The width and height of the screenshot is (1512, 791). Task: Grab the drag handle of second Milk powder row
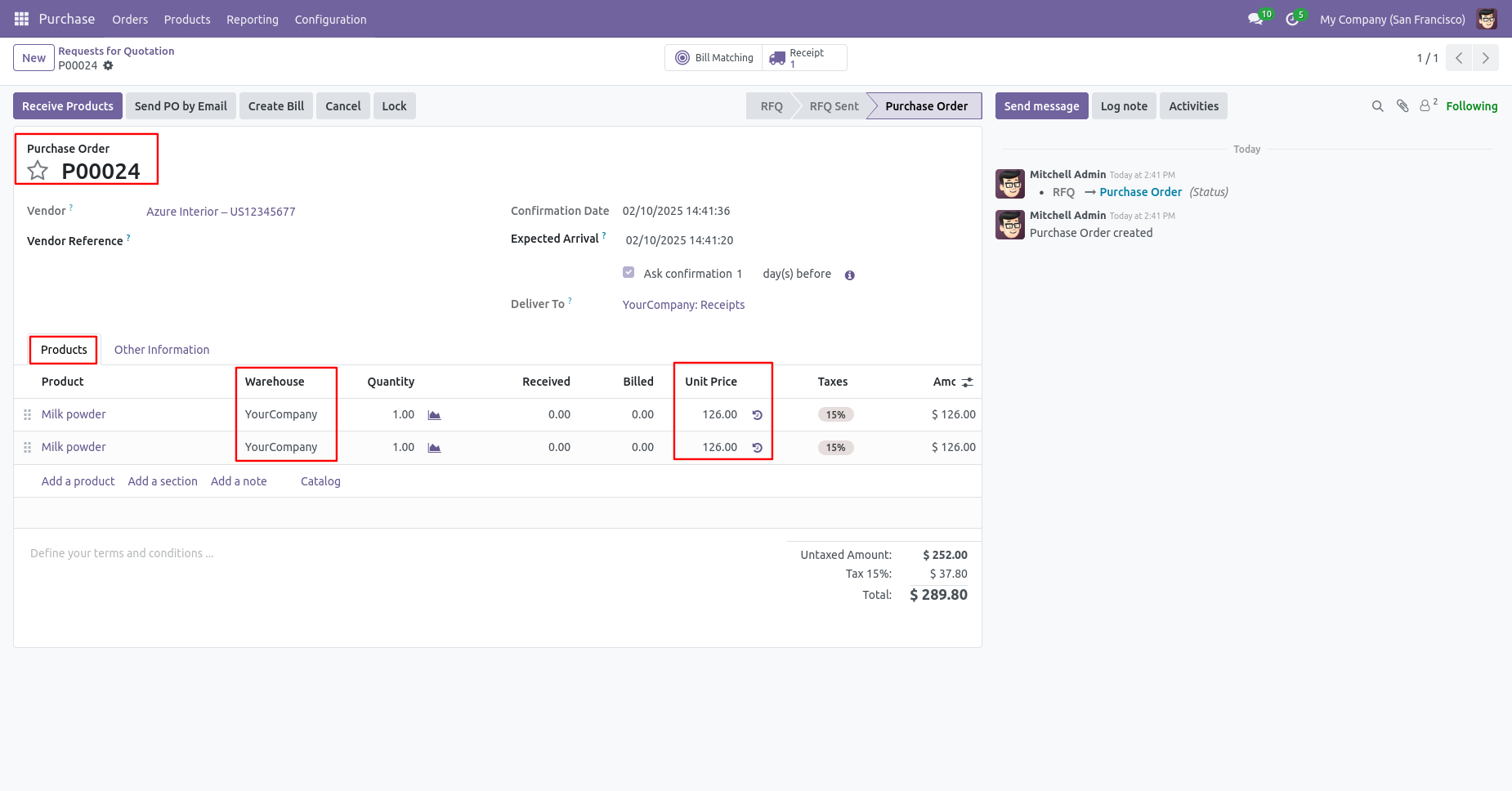[27, 448]
